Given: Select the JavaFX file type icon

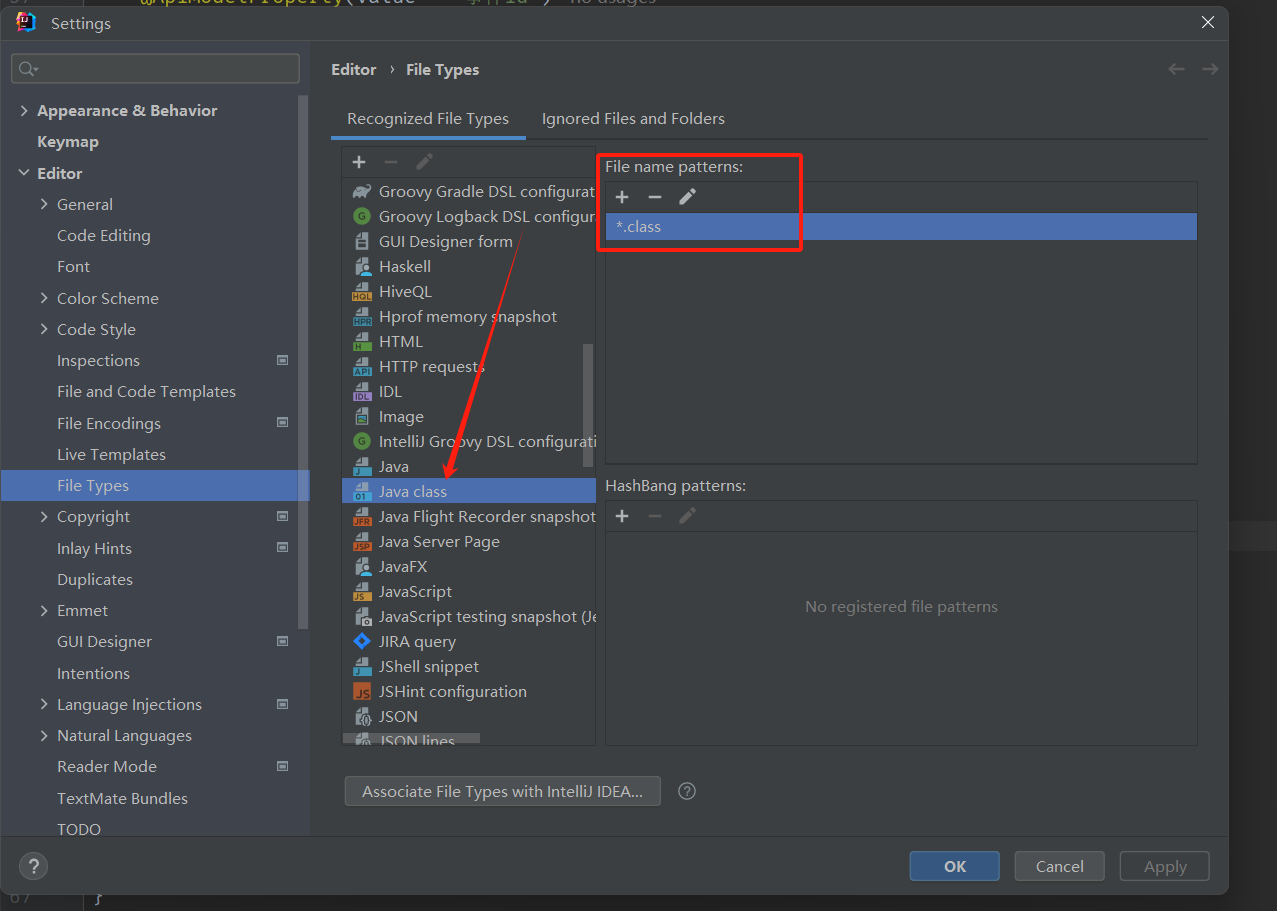Looking at the screenshot, I should pyautogui.click(x=362, y=567).
